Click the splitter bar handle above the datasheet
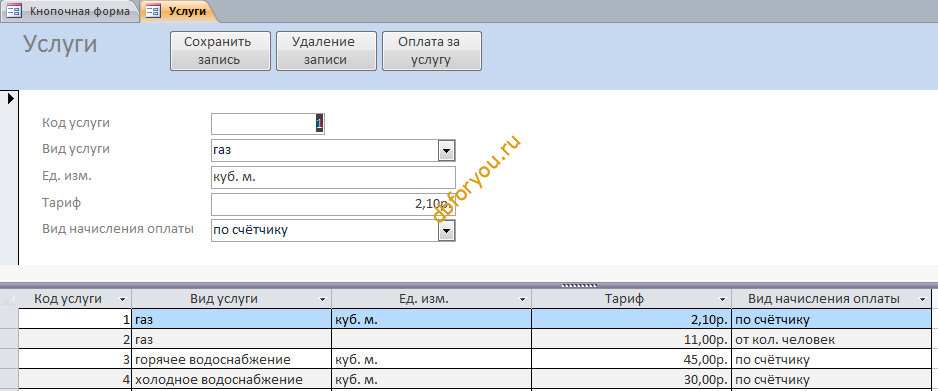The height and width of the screenshot is (391, 938). (579, 286)
